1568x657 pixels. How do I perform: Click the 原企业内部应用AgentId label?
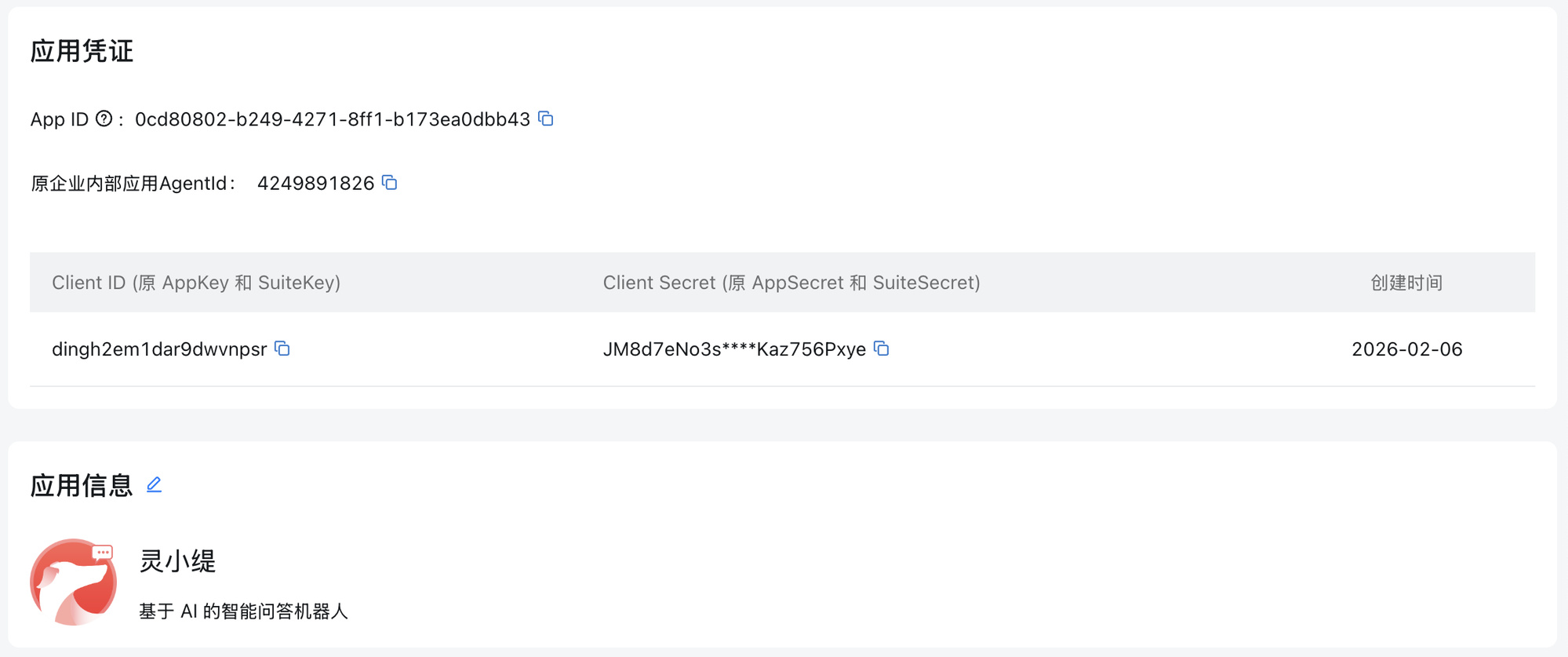pyautogui.click(x=130, y=184)
